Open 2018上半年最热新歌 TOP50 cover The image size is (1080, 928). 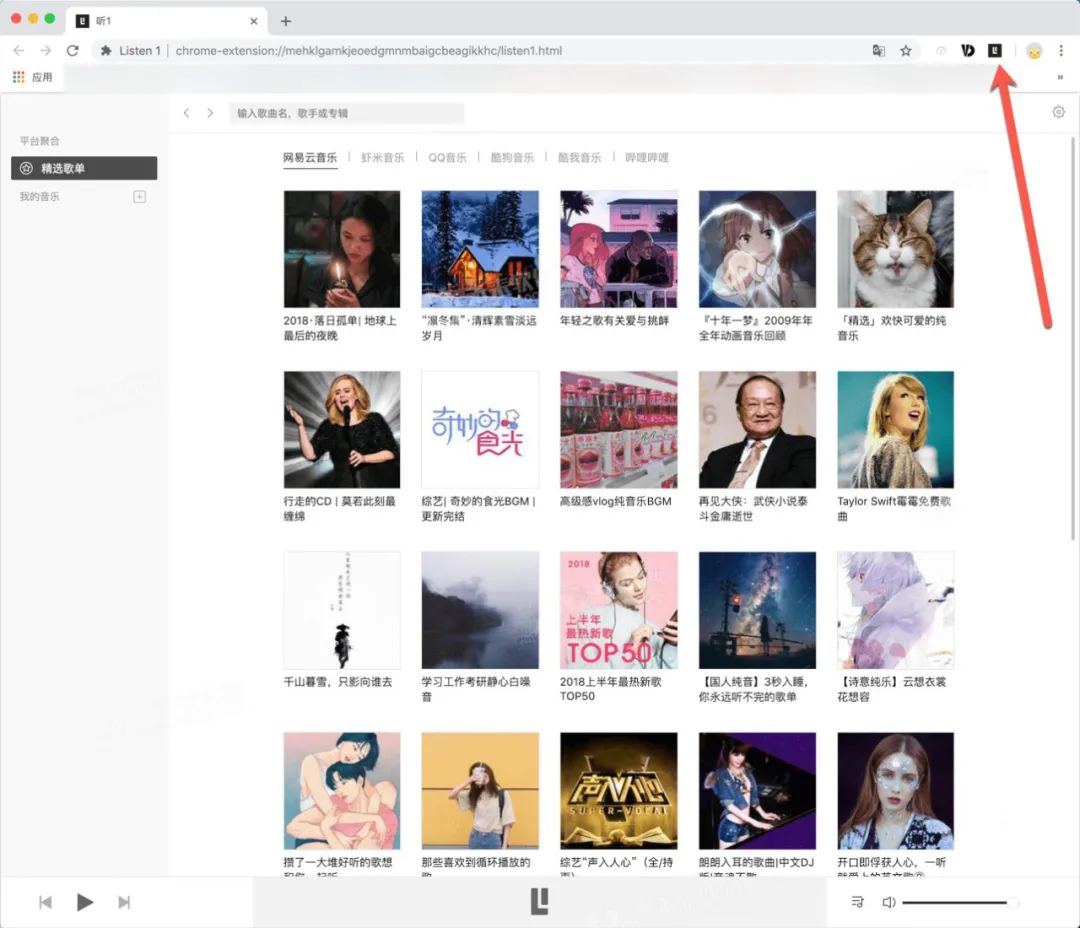pyautogui.click(x=619, y=610)
